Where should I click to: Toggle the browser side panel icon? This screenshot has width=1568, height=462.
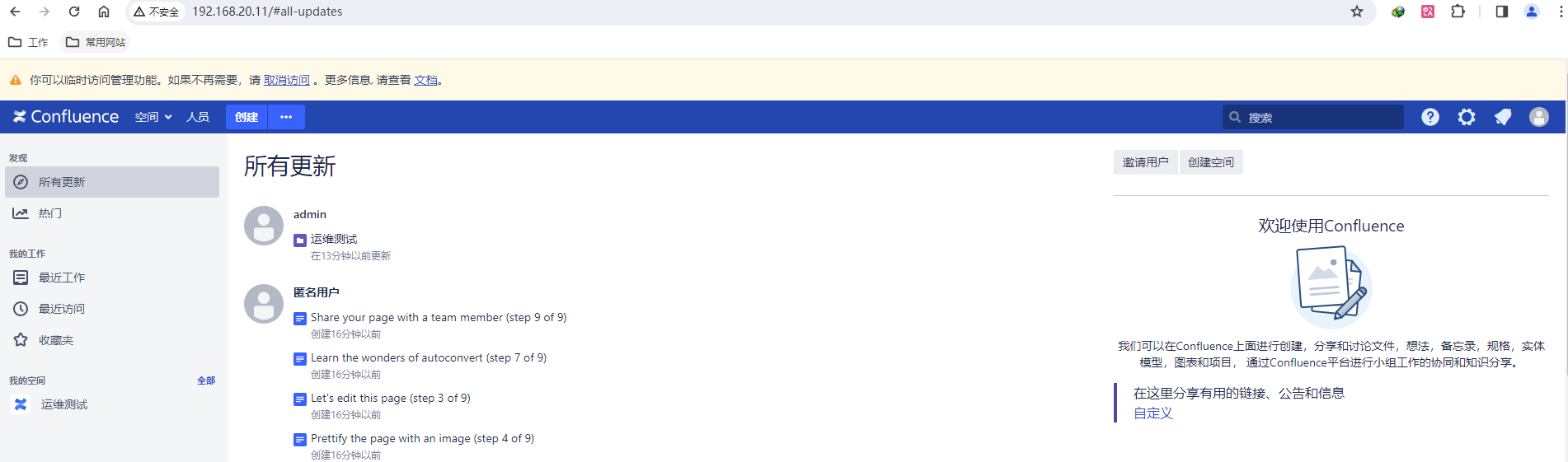[1501, 12]
